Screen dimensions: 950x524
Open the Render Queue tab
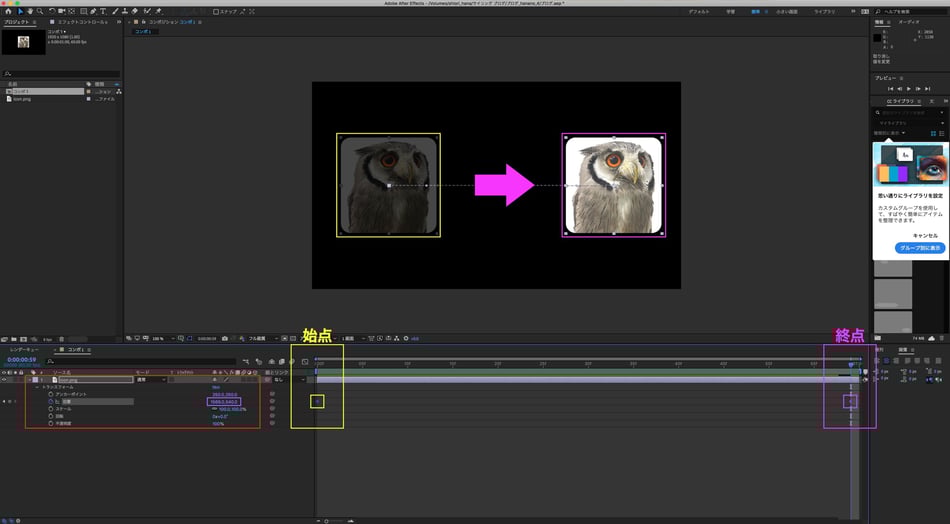[23, 350]
